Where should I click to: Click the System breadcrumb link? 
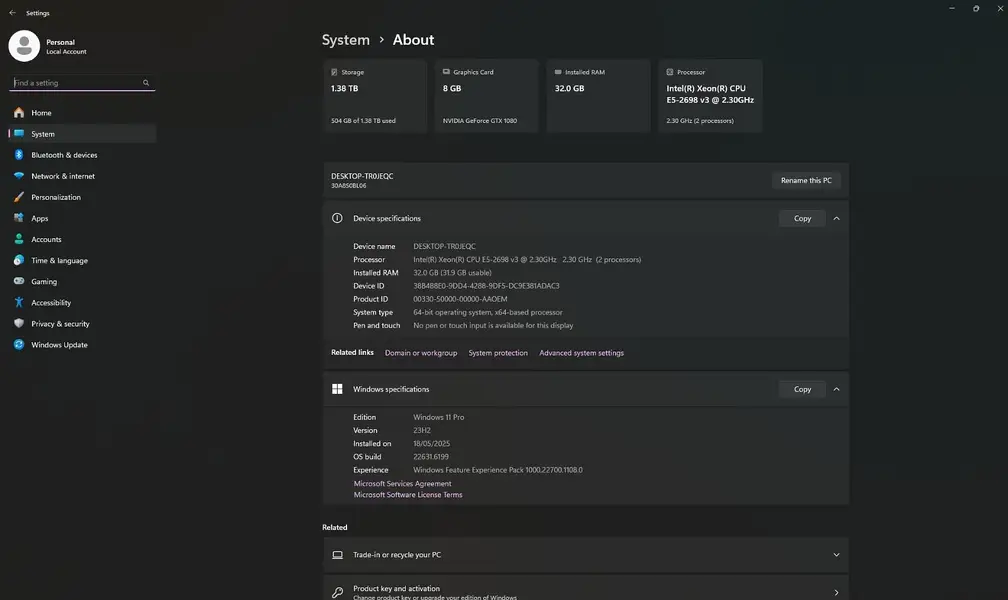(346, 40)
